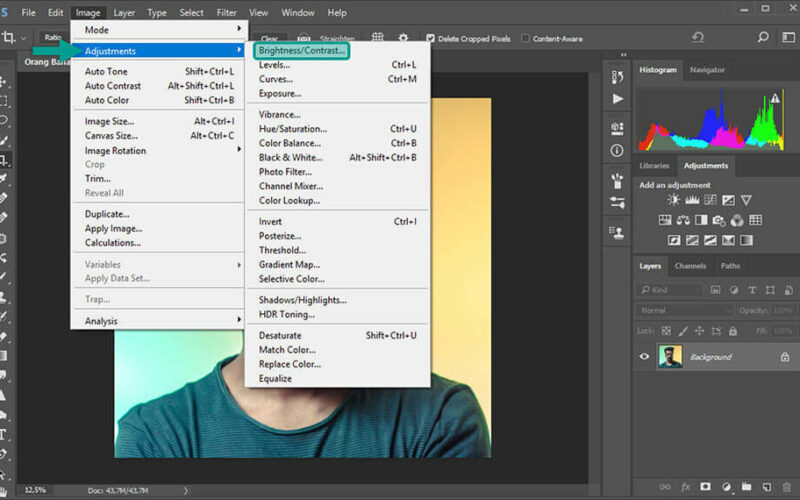Open the collapsed History panel icon
This screenshot has width=800, height=500.
coord(617,77)
